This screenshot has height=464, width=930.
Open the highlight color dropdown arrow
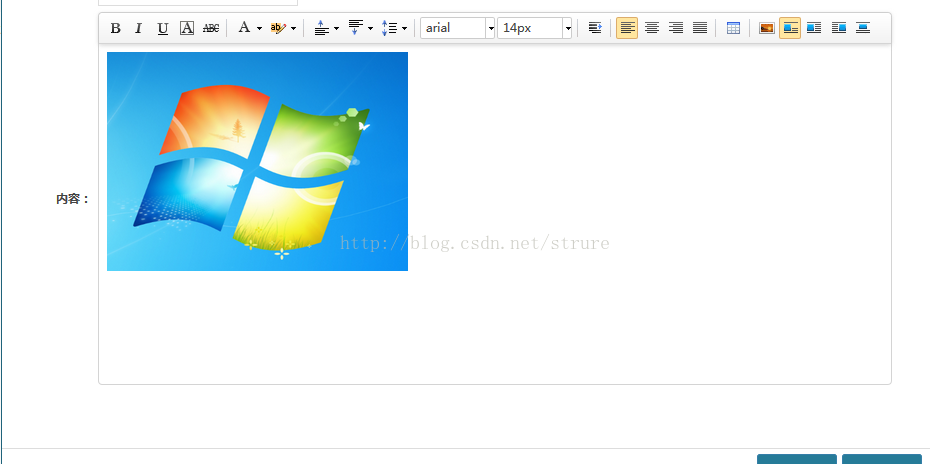[293, 28]
